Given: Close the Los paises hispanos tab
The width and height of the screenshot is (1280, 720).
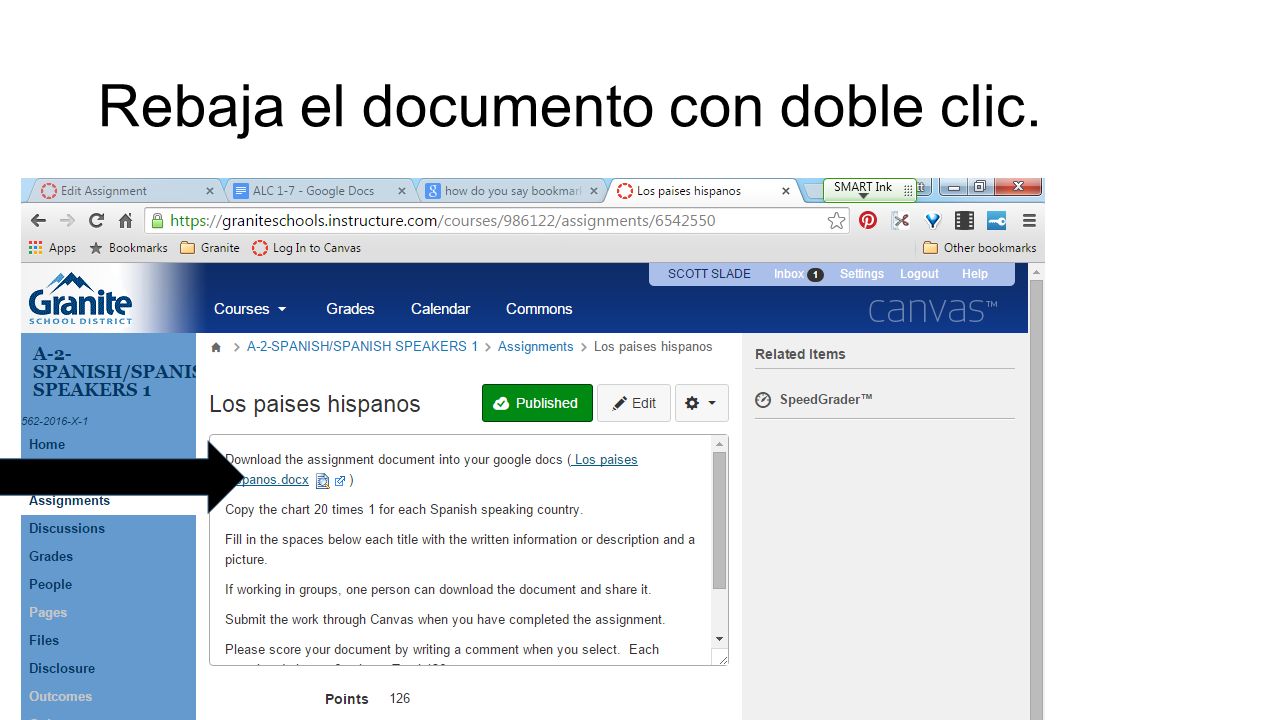Looking at the screenshot, I should click(x=786, y=191).
